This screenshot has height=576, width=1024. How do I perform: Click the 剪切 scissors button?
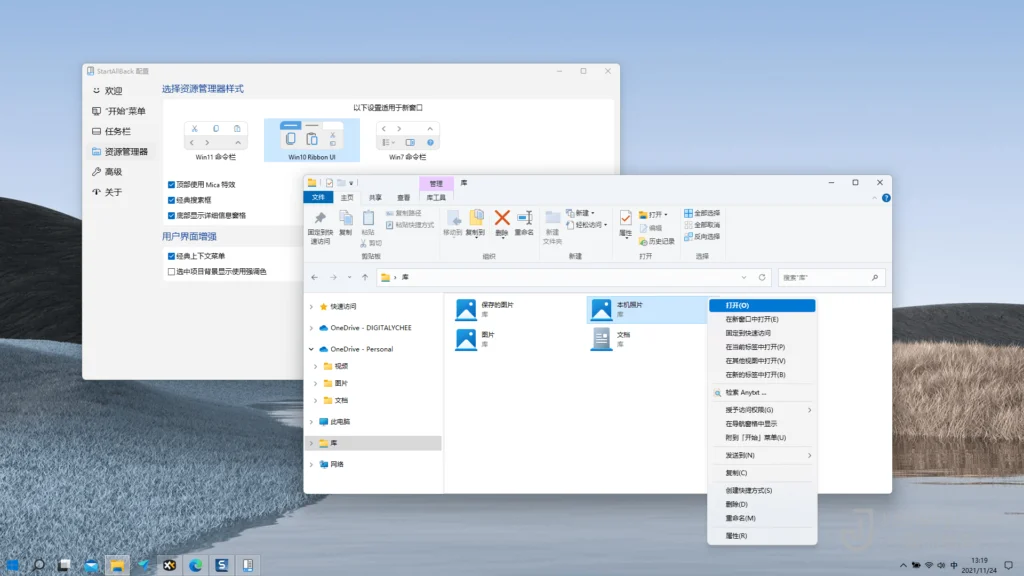(371, 243)
